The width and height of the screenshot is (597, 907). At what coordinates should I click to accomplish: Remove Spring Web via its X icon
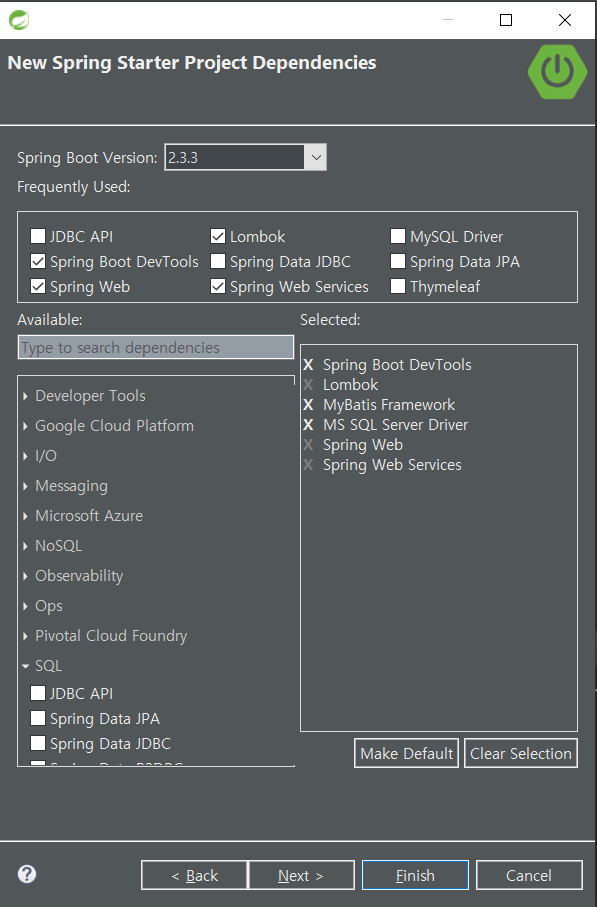(x=308, y=445)
